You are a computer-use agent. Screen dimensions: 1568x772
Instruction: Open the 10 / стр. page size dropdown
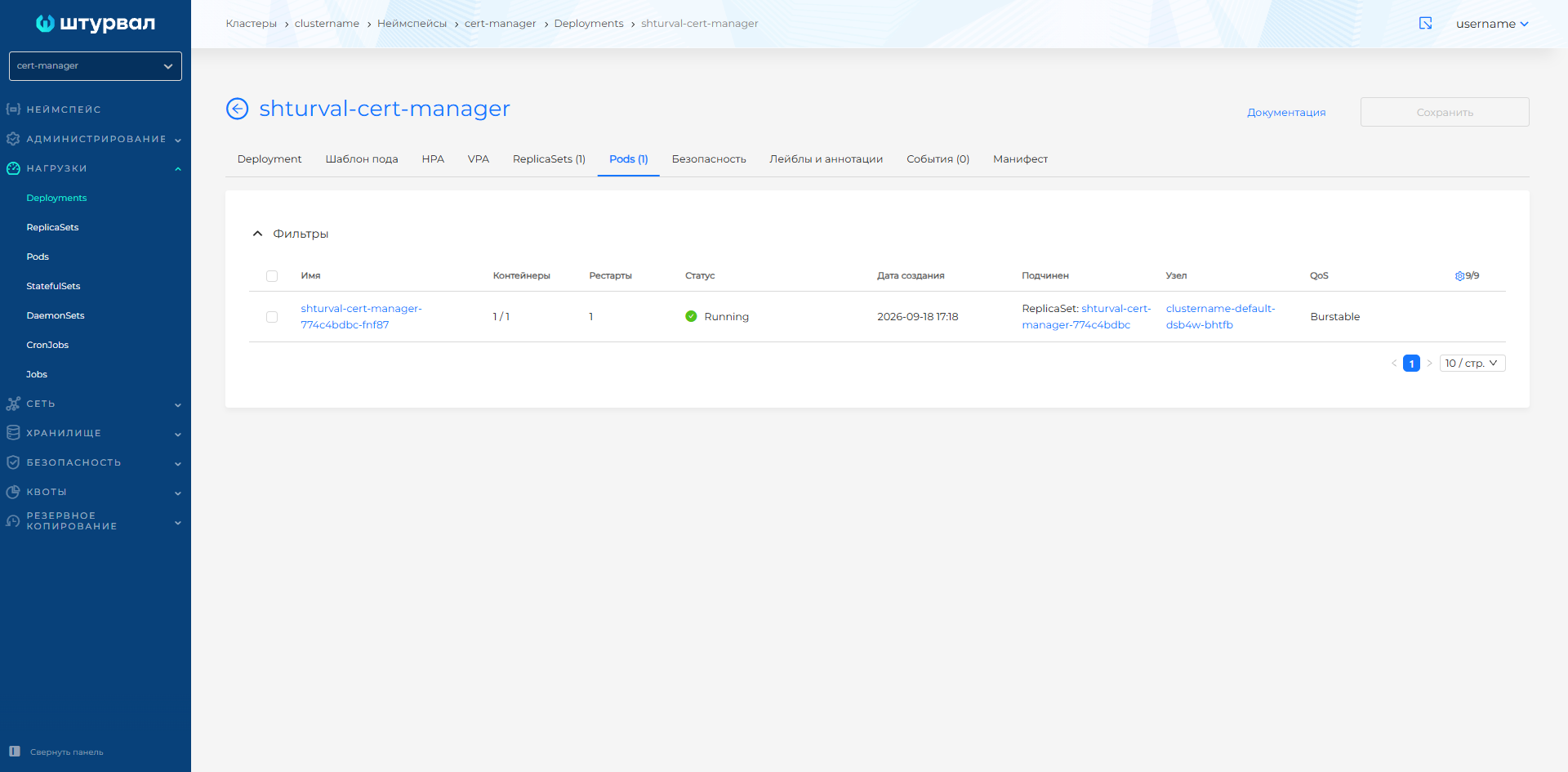[1472, 364]
